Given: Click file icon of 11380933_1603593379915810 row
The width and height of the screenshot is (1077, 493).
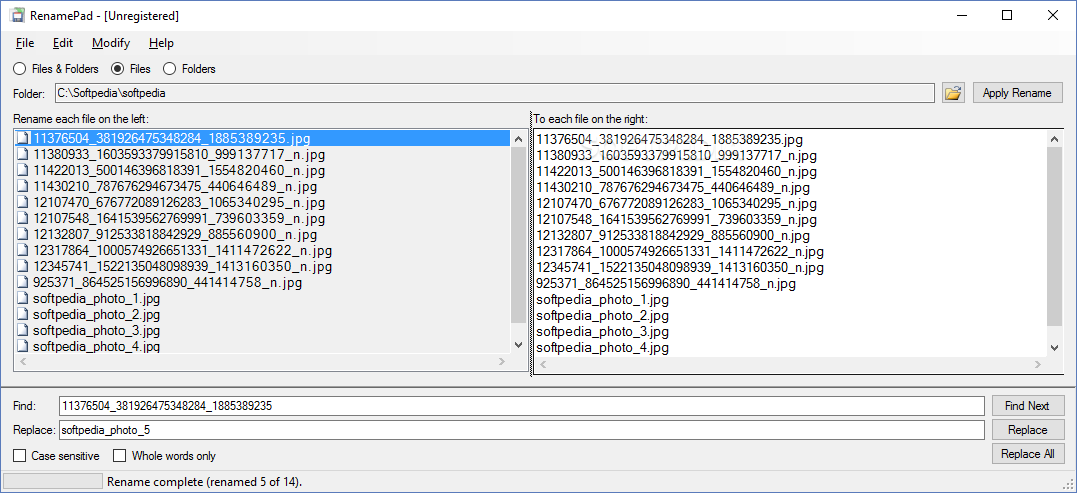Looking at the screenshot, I should (23, 154).
